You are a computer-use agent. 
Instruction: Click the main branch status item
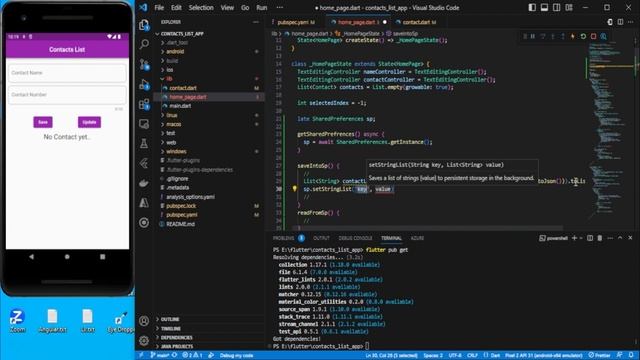tap(160, 355)
